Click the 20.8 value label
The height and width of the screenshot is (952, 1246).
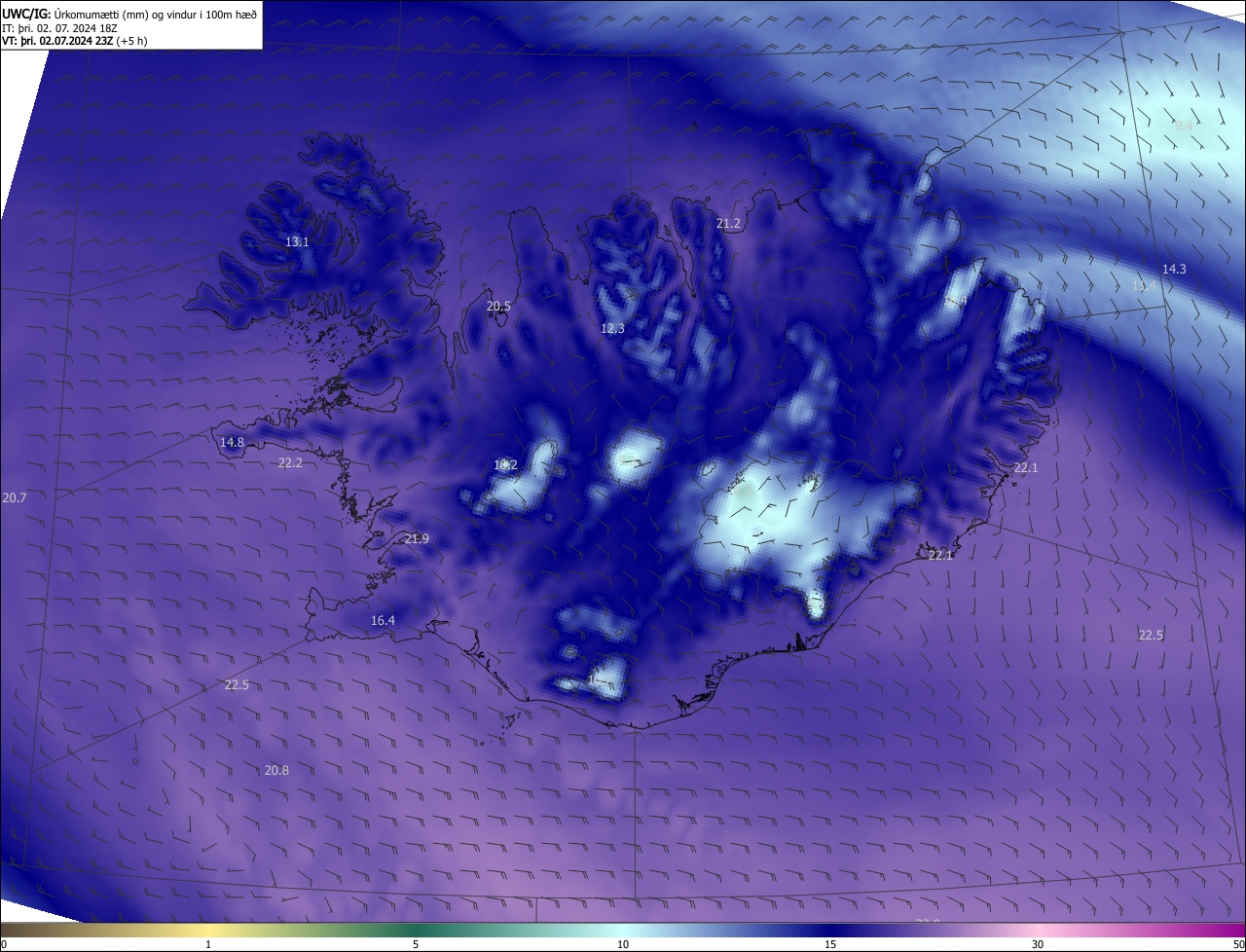coord(276,770)
